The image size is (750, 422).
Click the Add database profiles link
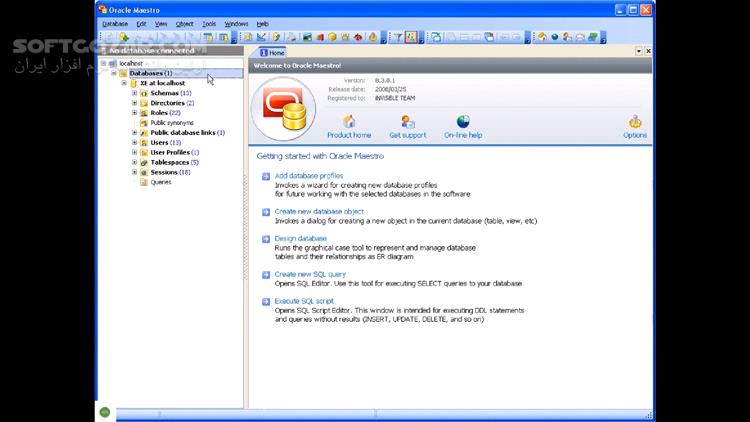309,176
